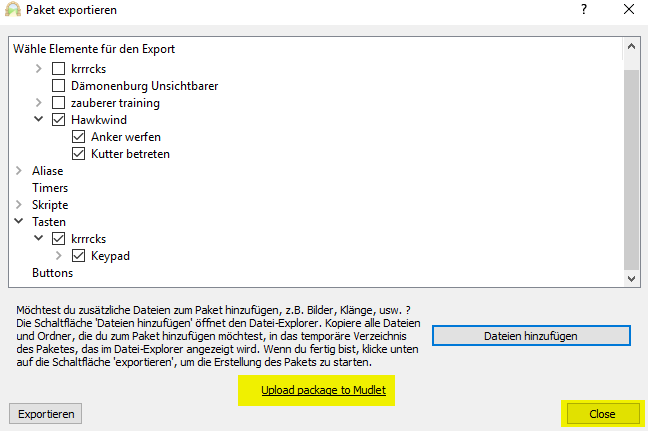The image size is (648, 431).
Task: Expand the Aliase section
Action: pos(19,171)
